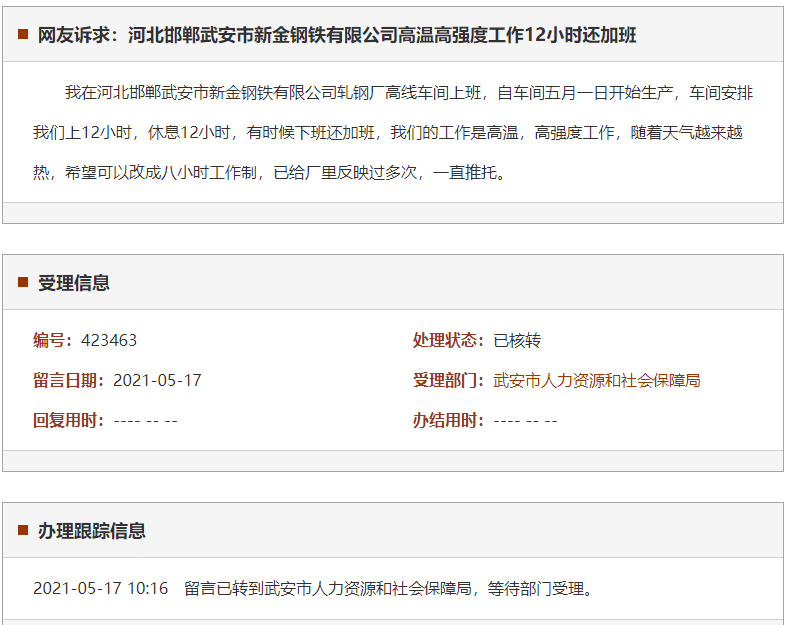Click the 办理跟踪信息 section heading
786x625 pixels.
point(92,531)
